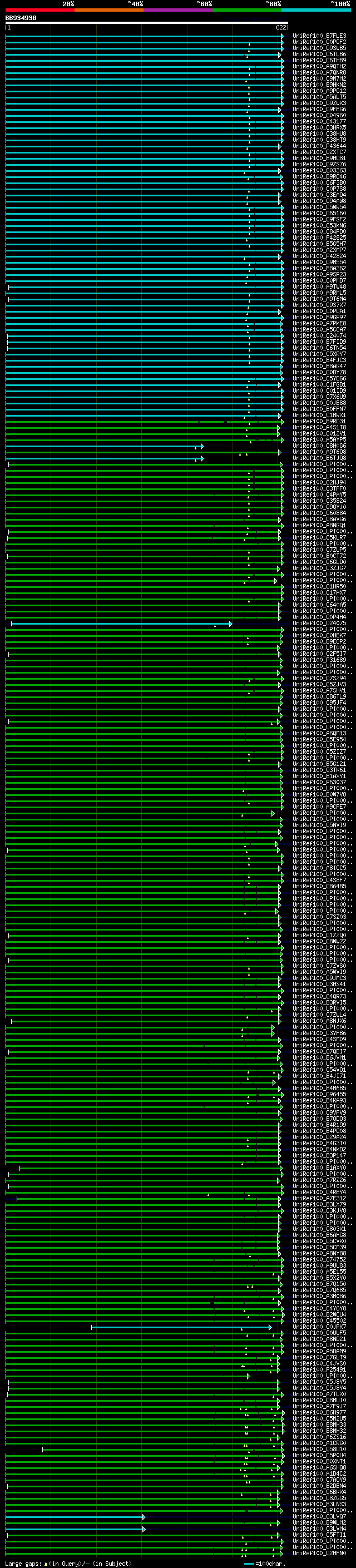The image size is (356, 1568).
Task: Select the UniRef100_B9RD31 label
Action: click(319, 421)
